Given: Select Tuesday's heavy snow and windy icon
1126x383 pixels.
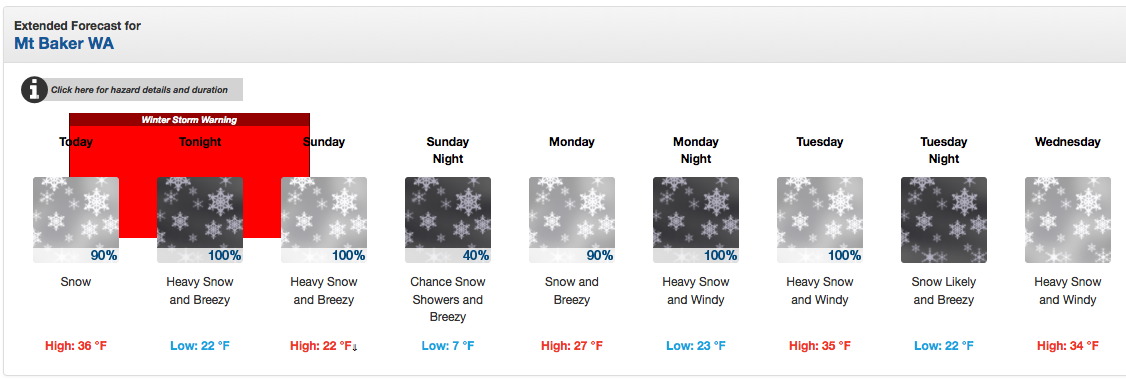Looking at the screenshot, I should coord(820,220).
